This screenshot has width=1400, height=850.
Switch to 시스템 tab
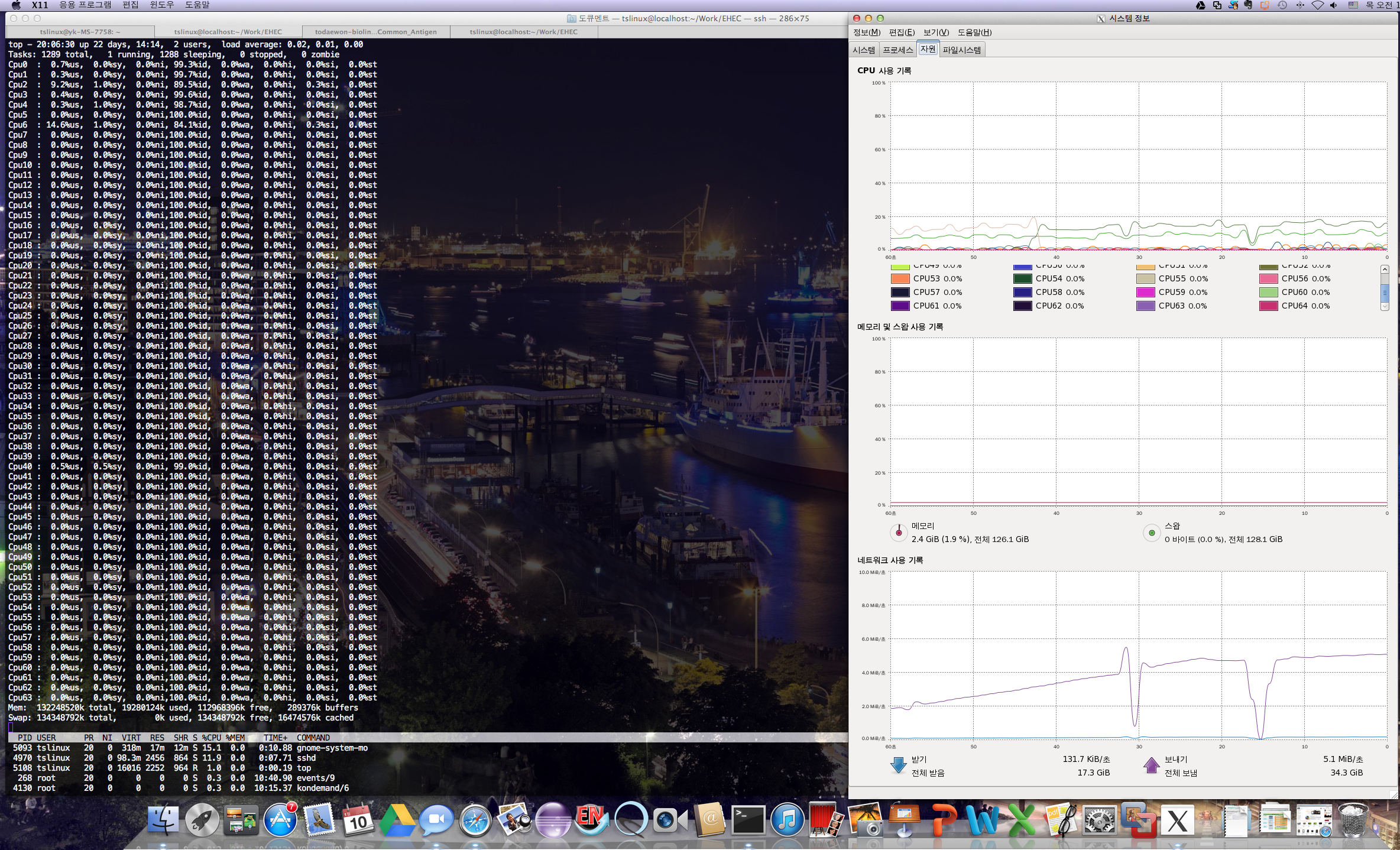point(864,50)
